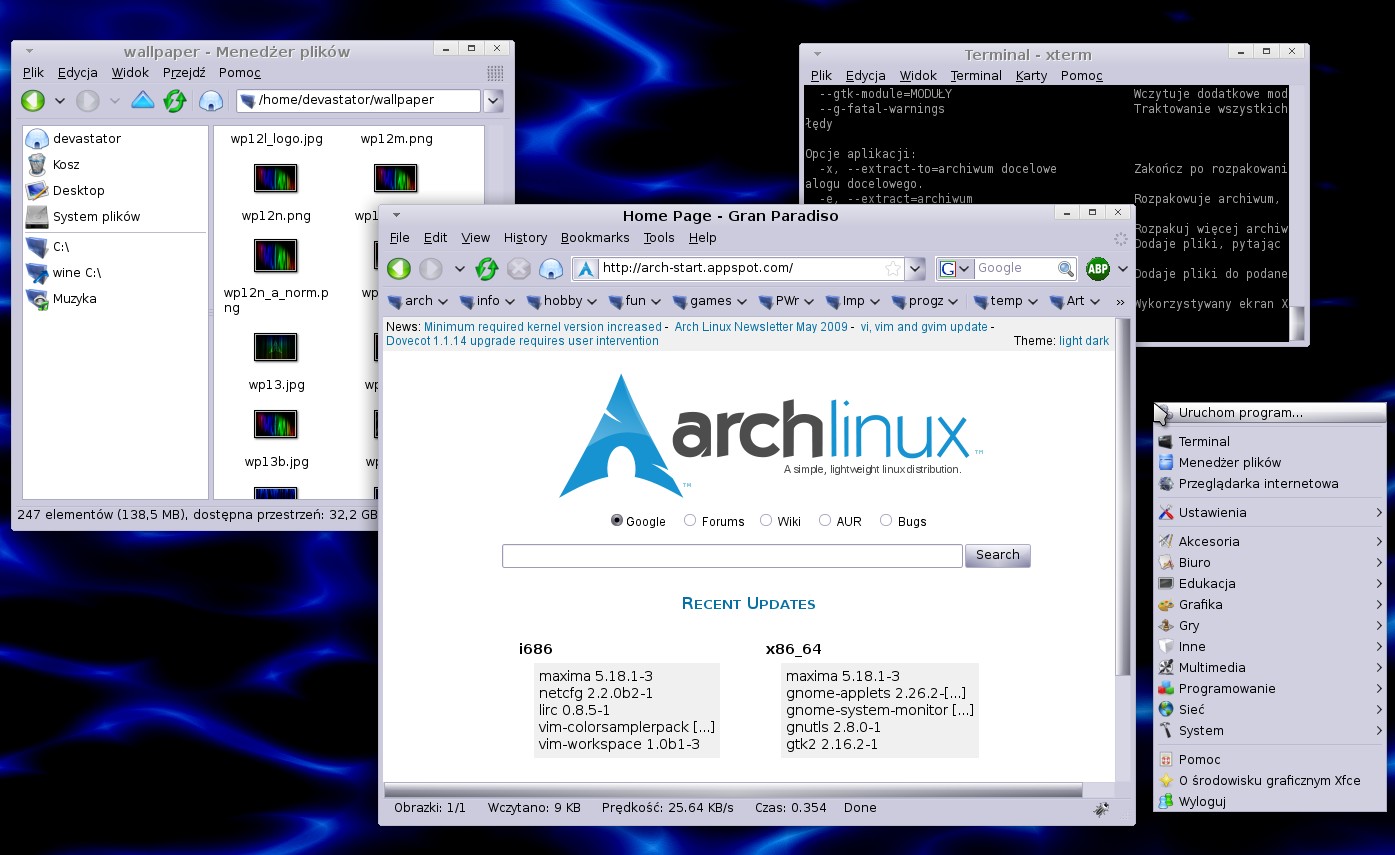
Task: Show more bookmarks chevron
Action: pyautogui.click(x=1120, y=301)
